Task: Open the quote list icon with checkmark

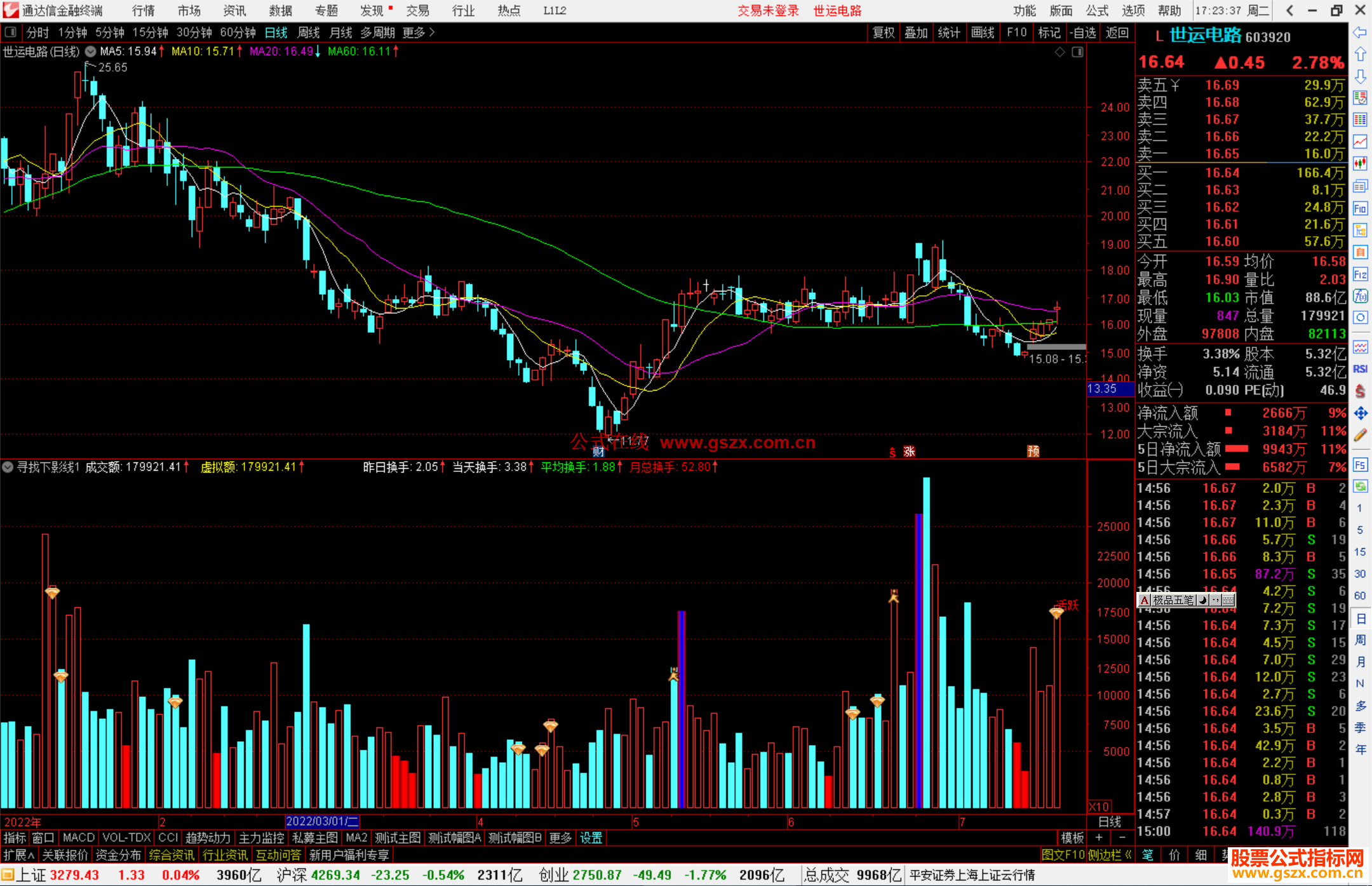Action: tap(1360, 98)
